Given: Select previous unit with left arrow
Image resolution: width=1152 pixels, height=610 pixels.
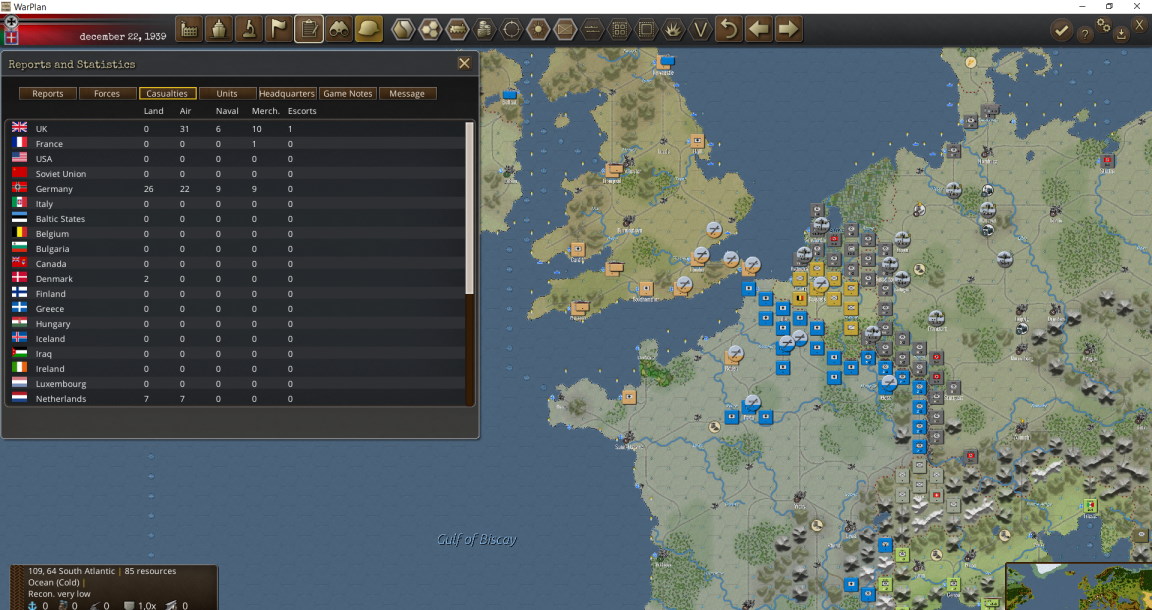Looking at the screenshot, I should pos(759,29).
